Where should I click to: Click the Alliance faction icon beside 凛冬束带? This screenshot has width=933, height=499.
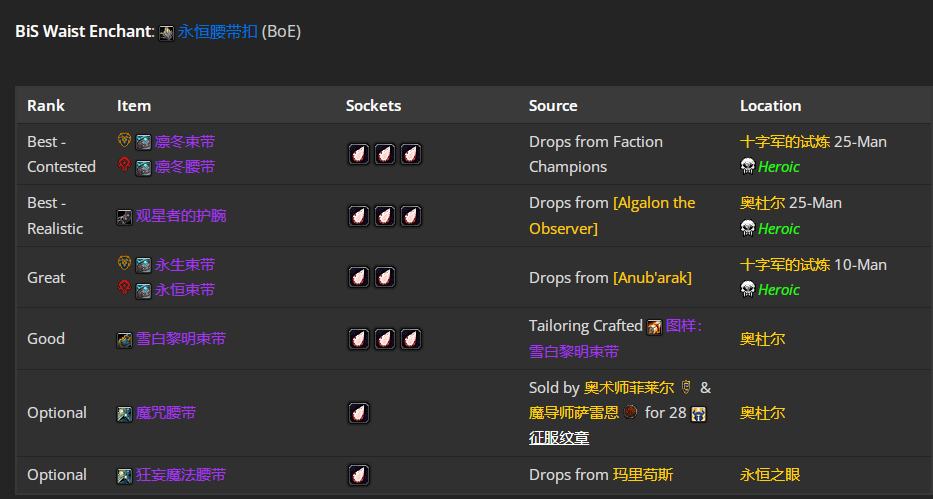point(124,140)
